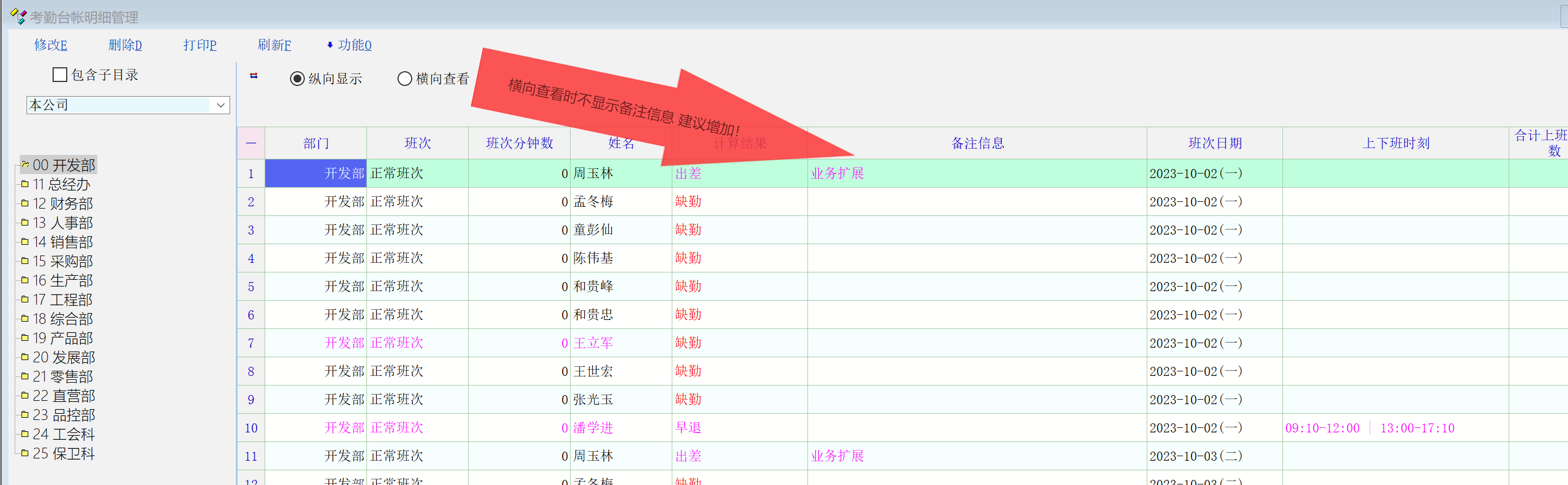This screenshot has height=485, width=1568.
Task: Click the 备注信息 column header
Action: [x=977, y=144]
